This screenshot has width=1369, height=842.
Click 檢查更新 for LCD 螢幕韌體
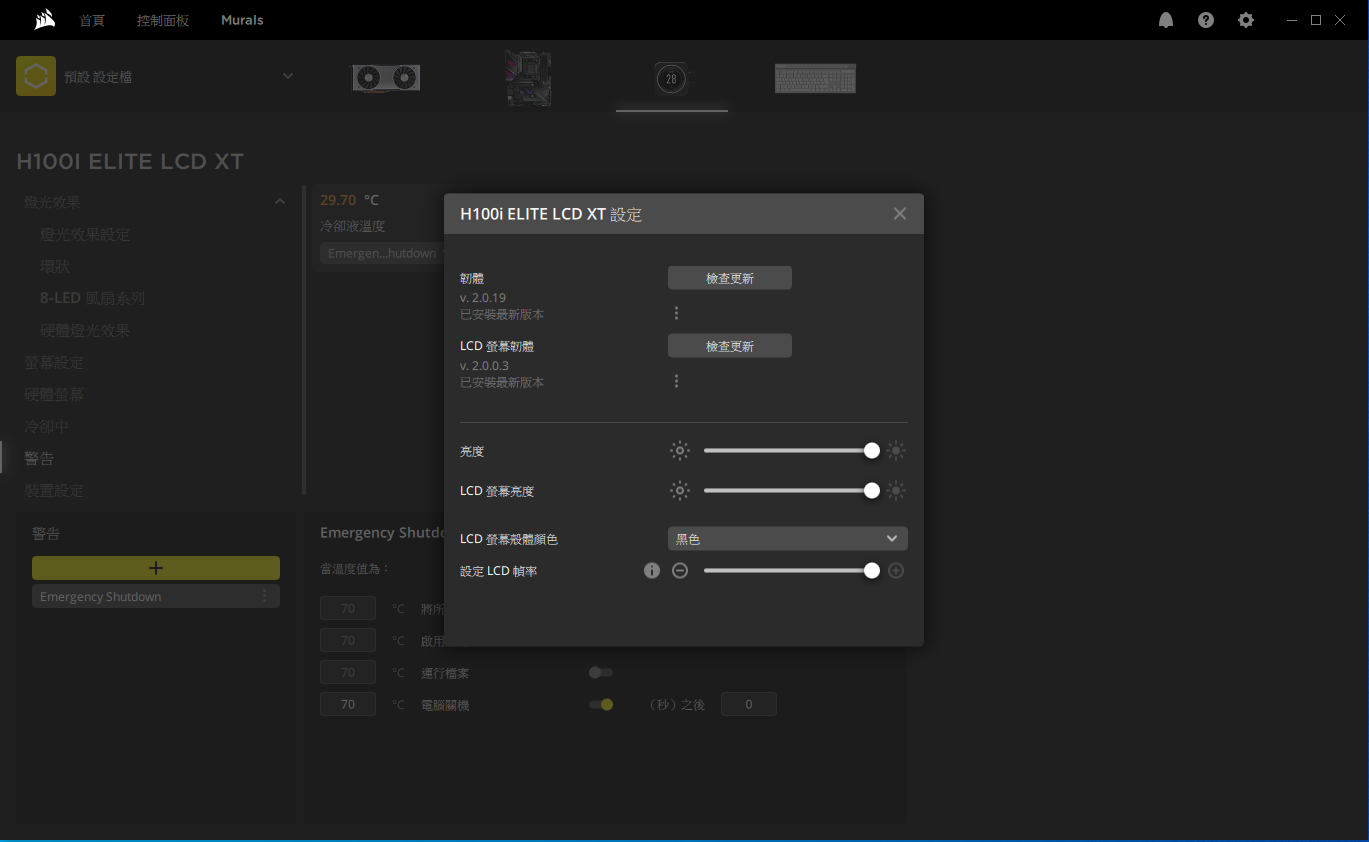730,346
